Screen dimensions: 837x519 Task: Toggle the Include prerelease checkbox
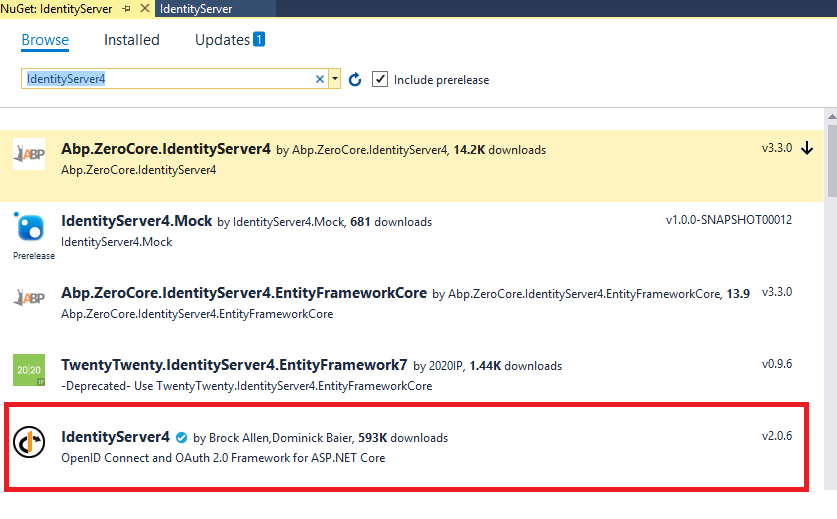[x=380, y=79]
